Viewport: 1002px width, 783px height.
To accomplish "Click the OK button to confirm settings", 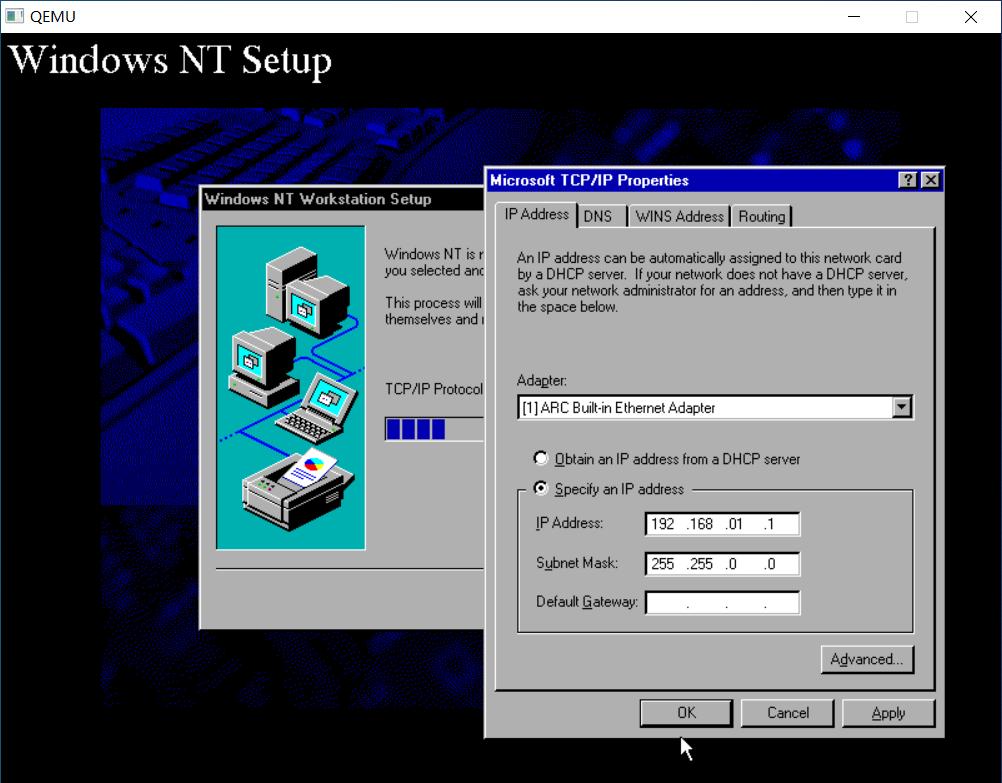I will (x=685, y=712).
